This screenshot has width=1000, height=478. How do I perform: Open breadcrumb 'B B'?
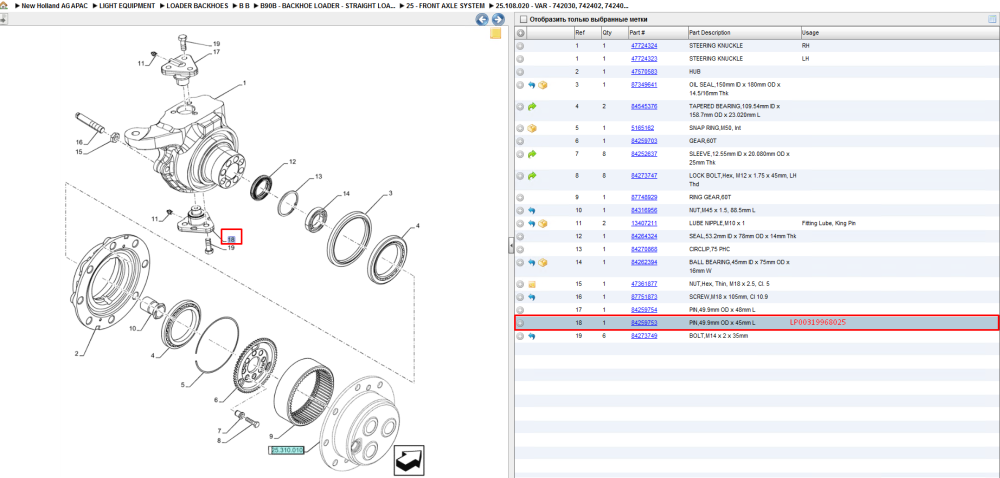pyautogui.click(x=244, y=5)
